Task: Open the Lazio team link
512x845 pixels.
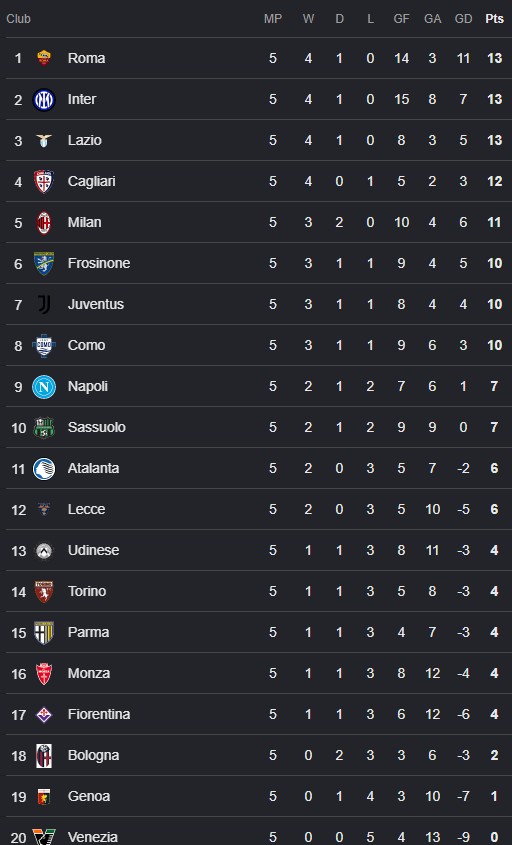Action: tap(85, 140)
